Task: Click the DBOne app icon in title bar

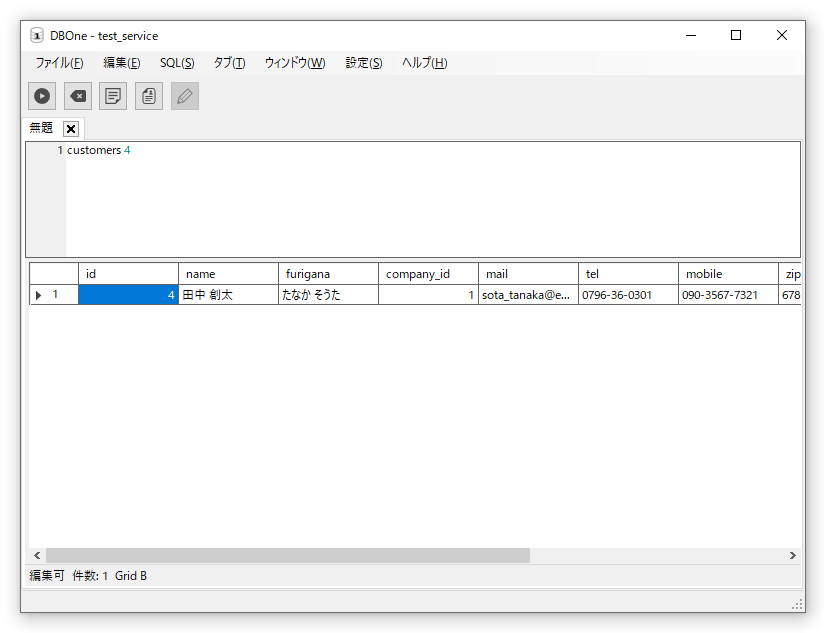Action: point(37,36)
